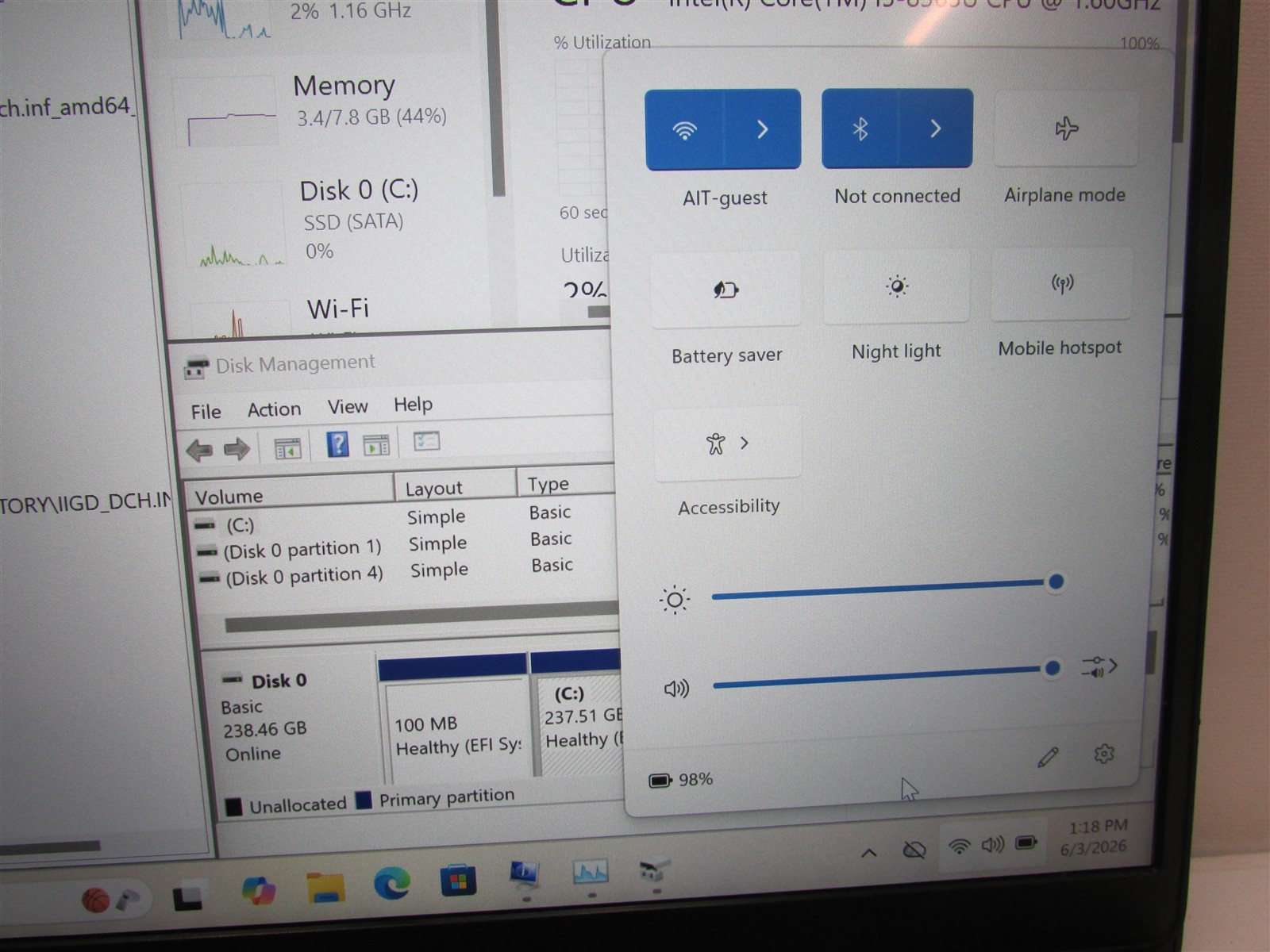Image resolution: width=1270 pixels, height=952 pixels.
Task: Open View menu in Disk Management
Action: [x=348, y=407]
